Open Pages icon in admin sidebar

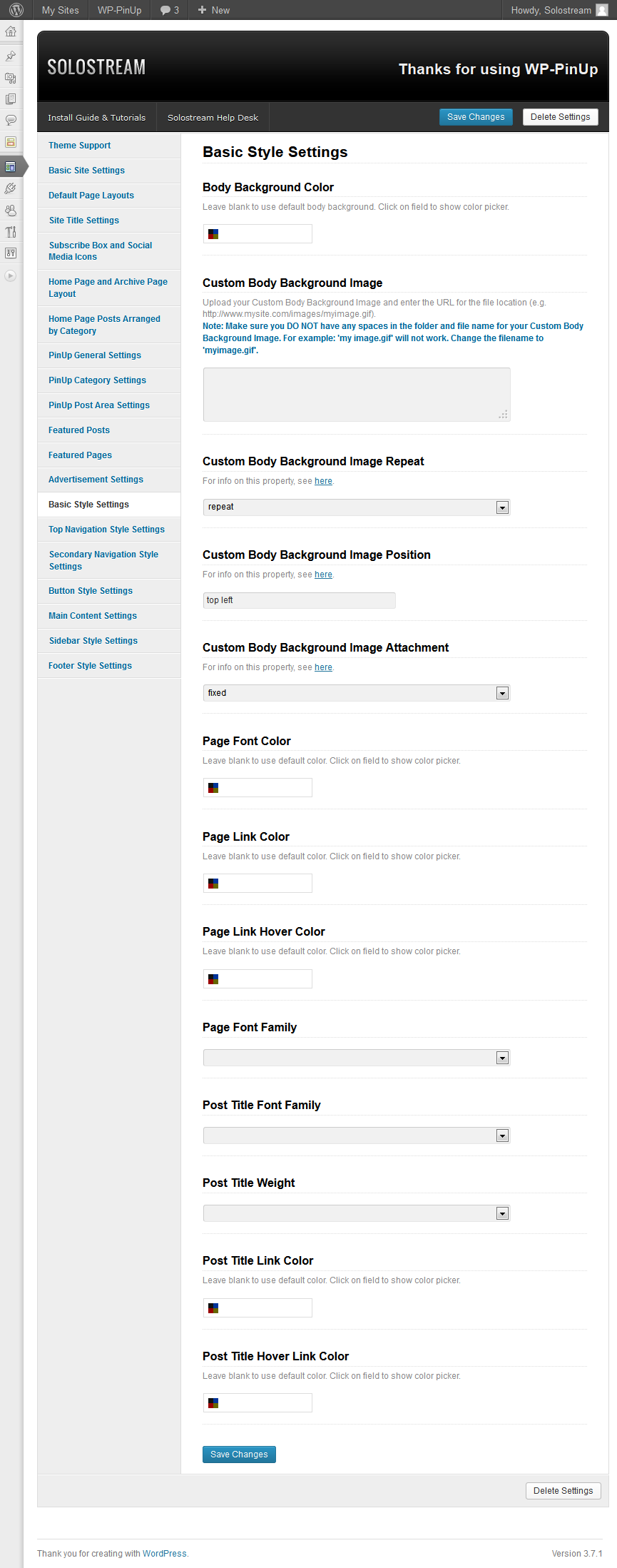(11, 98)
